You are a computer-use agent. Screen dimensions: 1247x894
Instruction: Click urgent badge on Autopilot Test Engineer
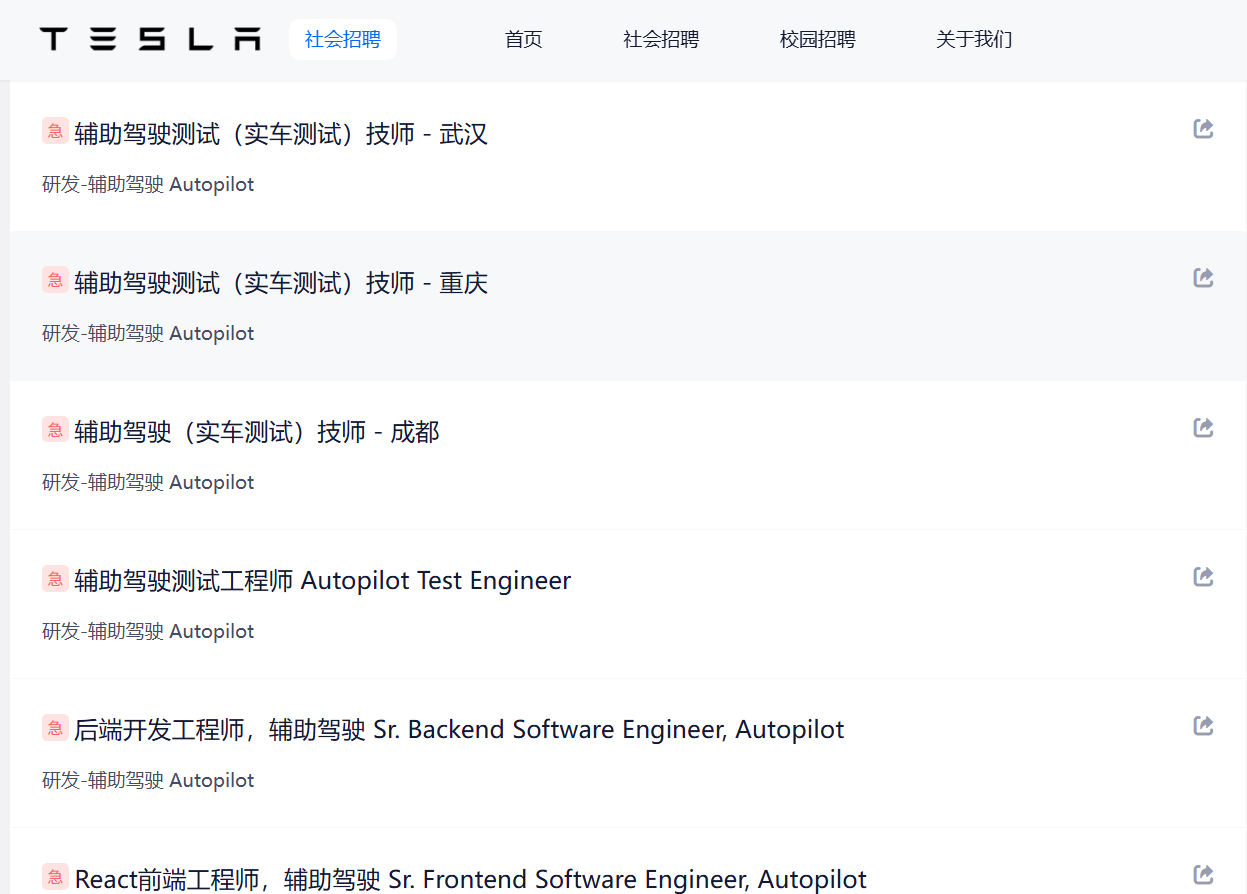[55, 578]
